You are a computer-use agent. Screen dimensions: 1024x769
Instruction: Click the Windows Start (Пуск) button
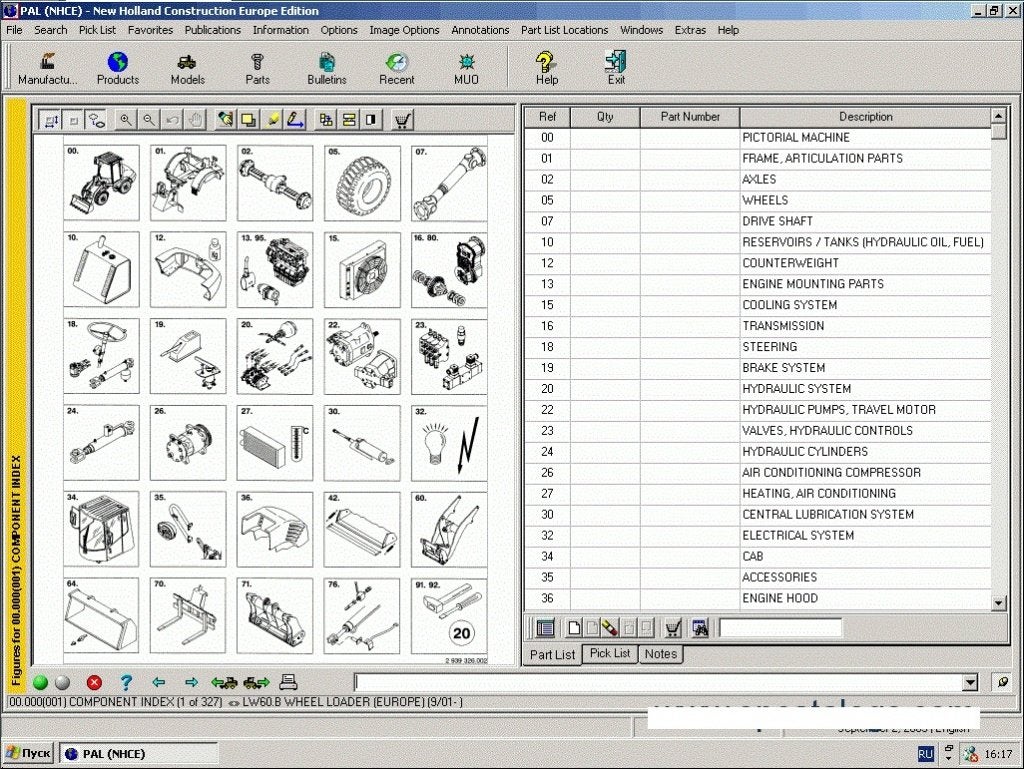(28, 753)
